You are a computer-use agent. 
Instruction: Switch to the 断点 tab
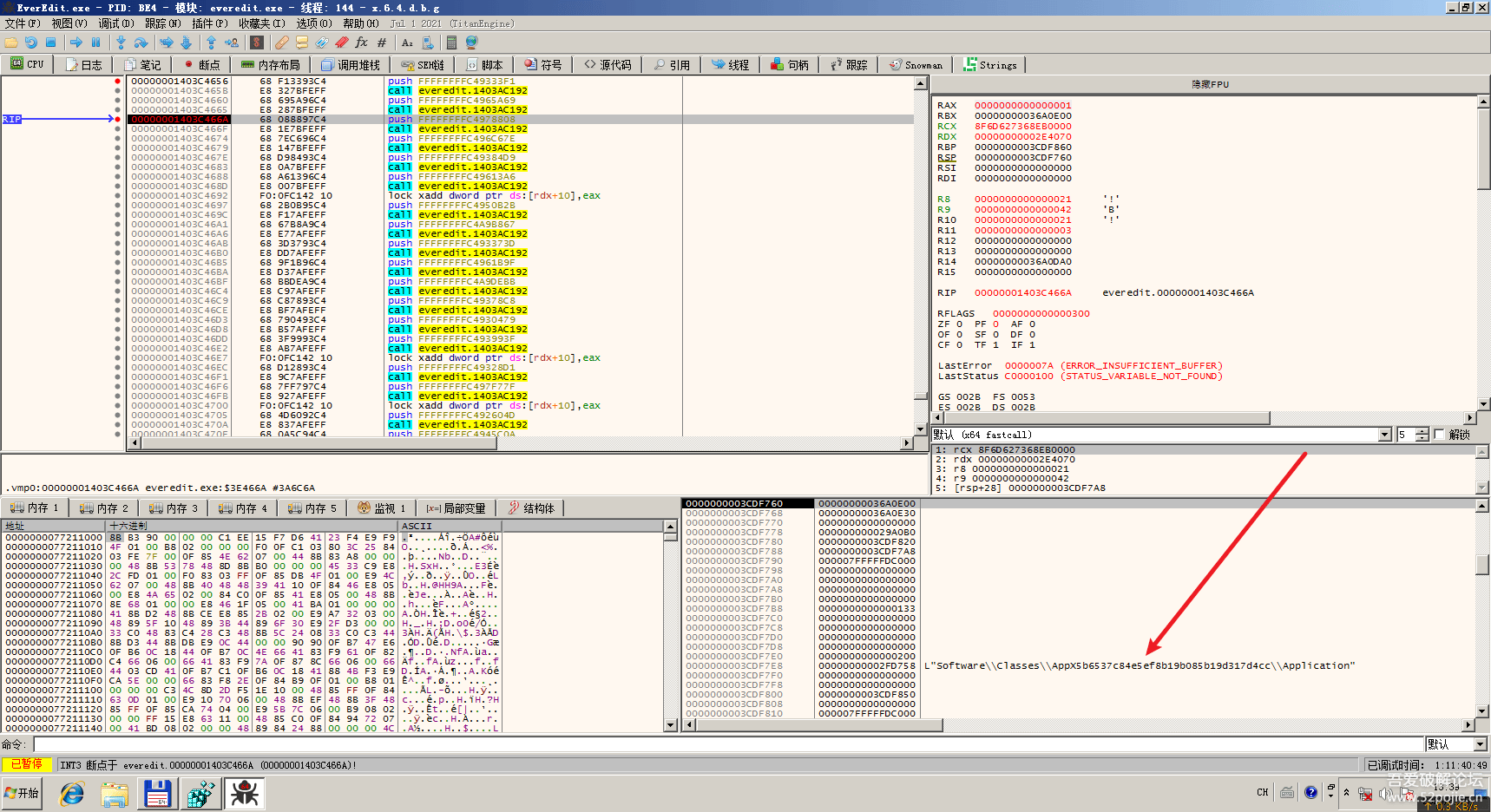pos(202,65)
